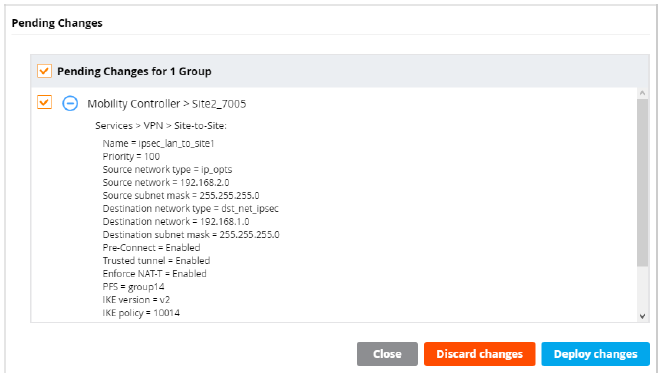663x379 pixels.
Task: Click the Name = ipsec_lan_to_site1 line
Action: 158,143
